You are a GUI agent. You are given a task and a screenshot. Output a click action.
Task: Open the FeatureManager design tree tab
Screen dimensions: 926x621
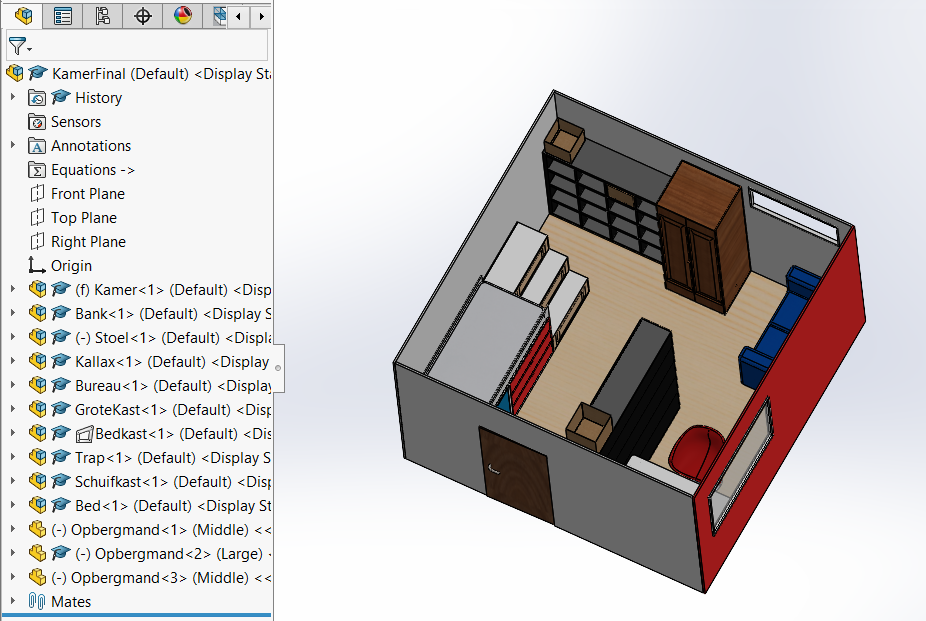pyautogui.click(x=24, y=15)
